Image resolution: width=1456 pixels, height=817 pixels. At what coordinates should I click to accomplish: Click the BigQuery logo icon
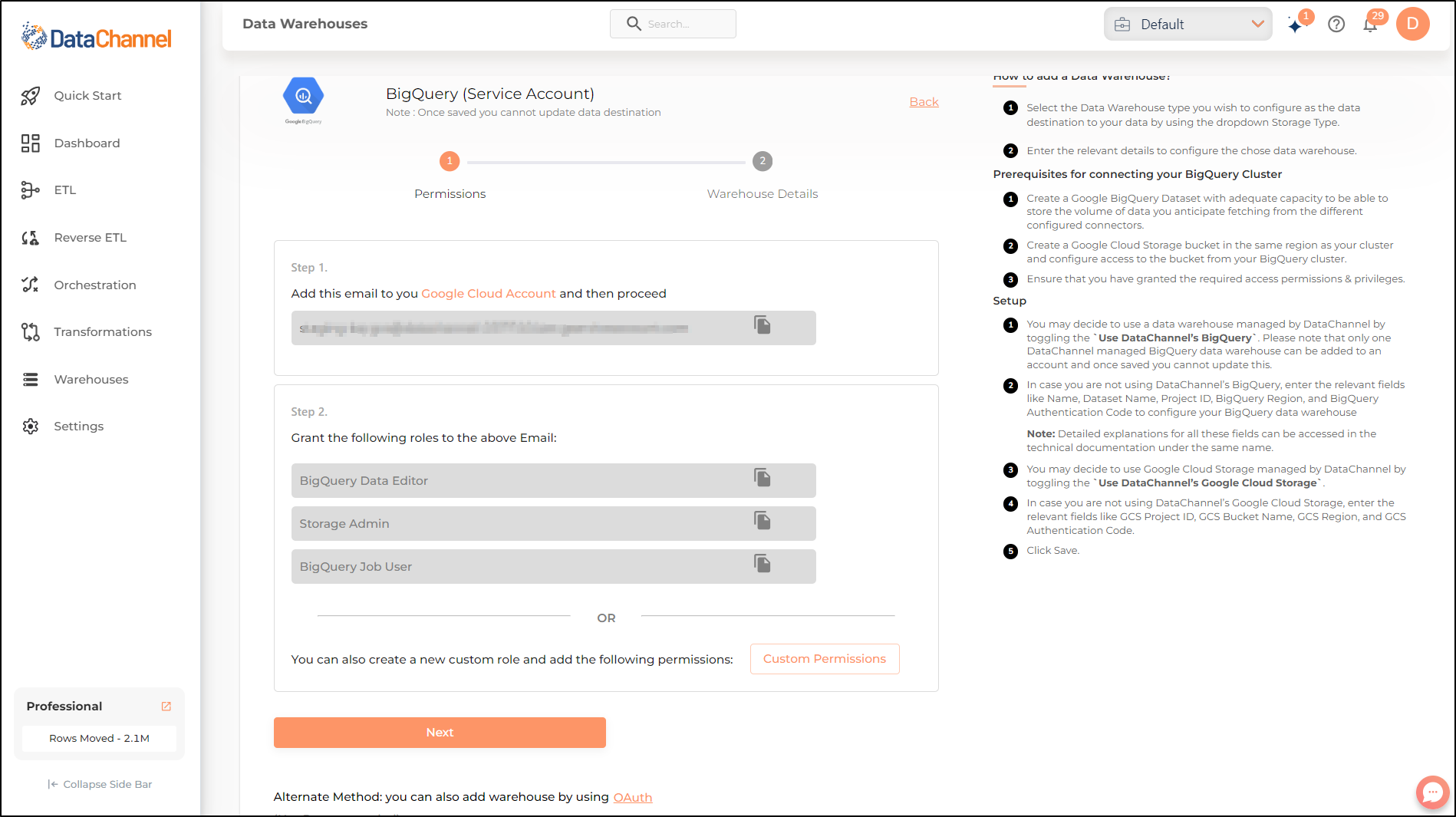pyautogui.click(x=303, y=100)
